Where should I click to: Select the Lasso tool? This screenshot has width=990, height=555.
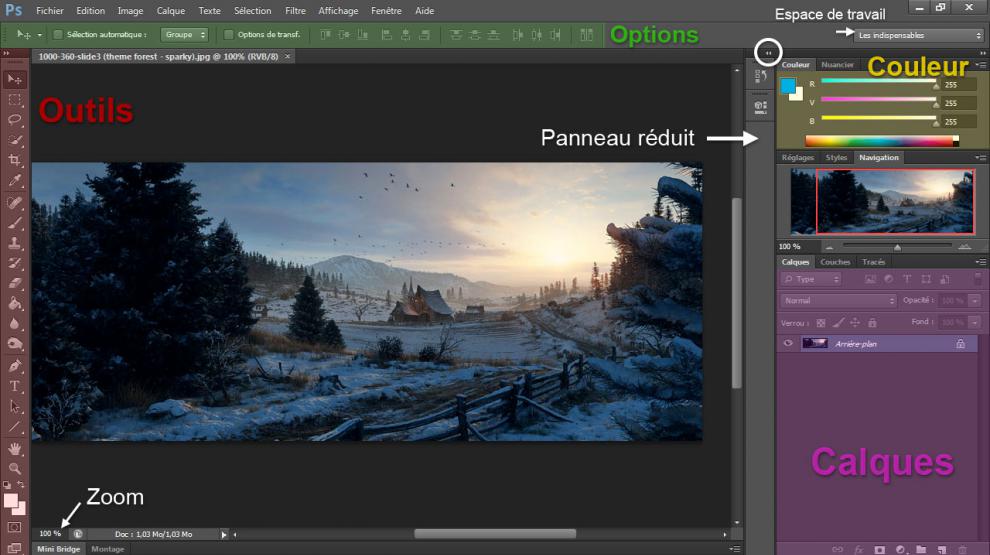[x=15, y=120]
